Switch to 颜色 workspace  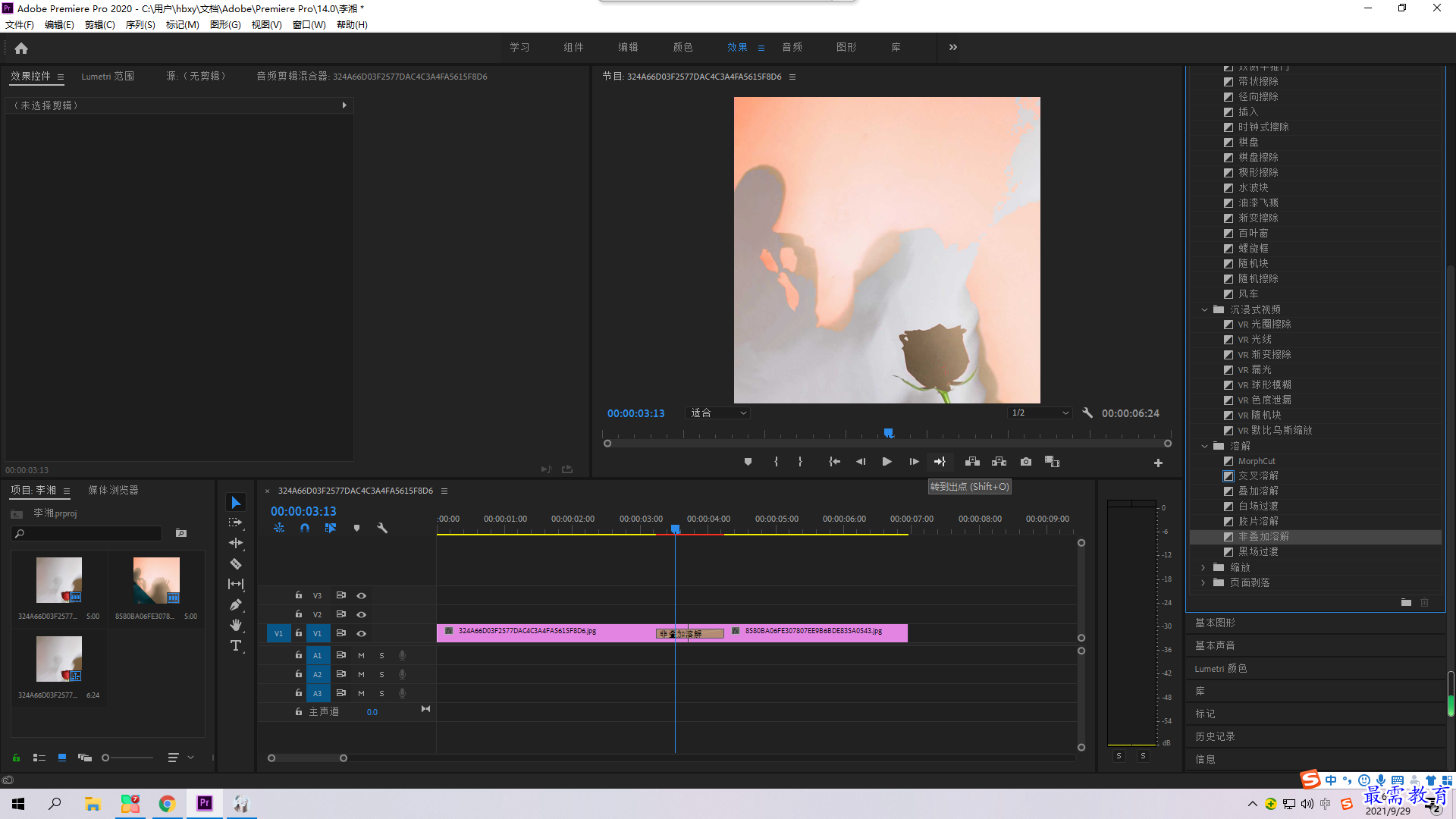pos(682,47)
